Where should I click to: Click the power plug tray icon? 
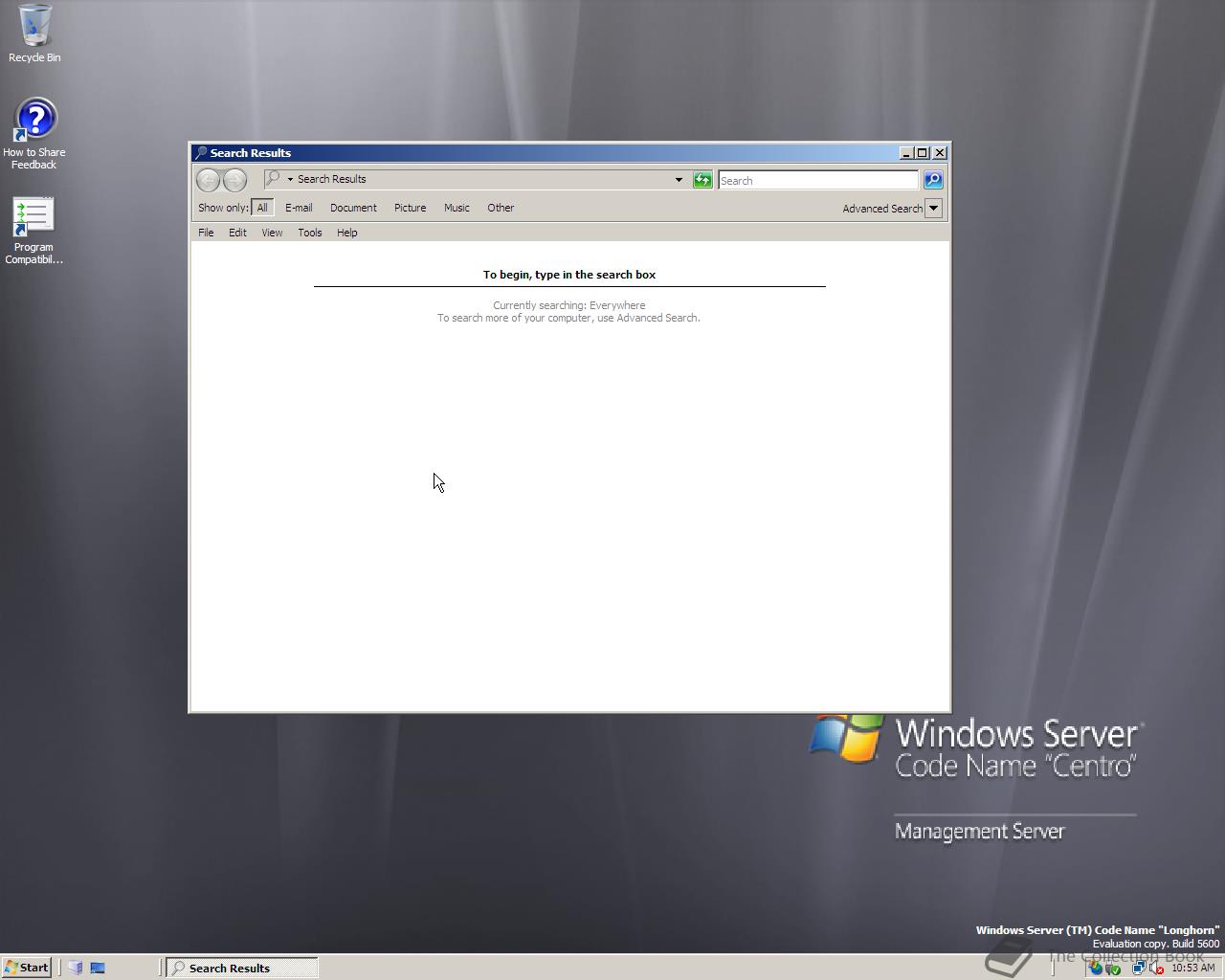pyautogui.click(x=1113, y=968)
